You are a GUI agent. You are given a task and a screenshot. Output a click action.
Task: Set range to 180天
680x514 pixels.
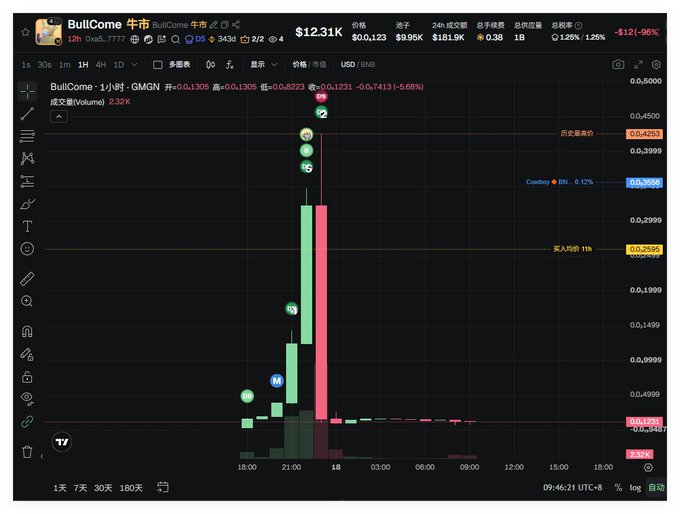click(131, 488)
